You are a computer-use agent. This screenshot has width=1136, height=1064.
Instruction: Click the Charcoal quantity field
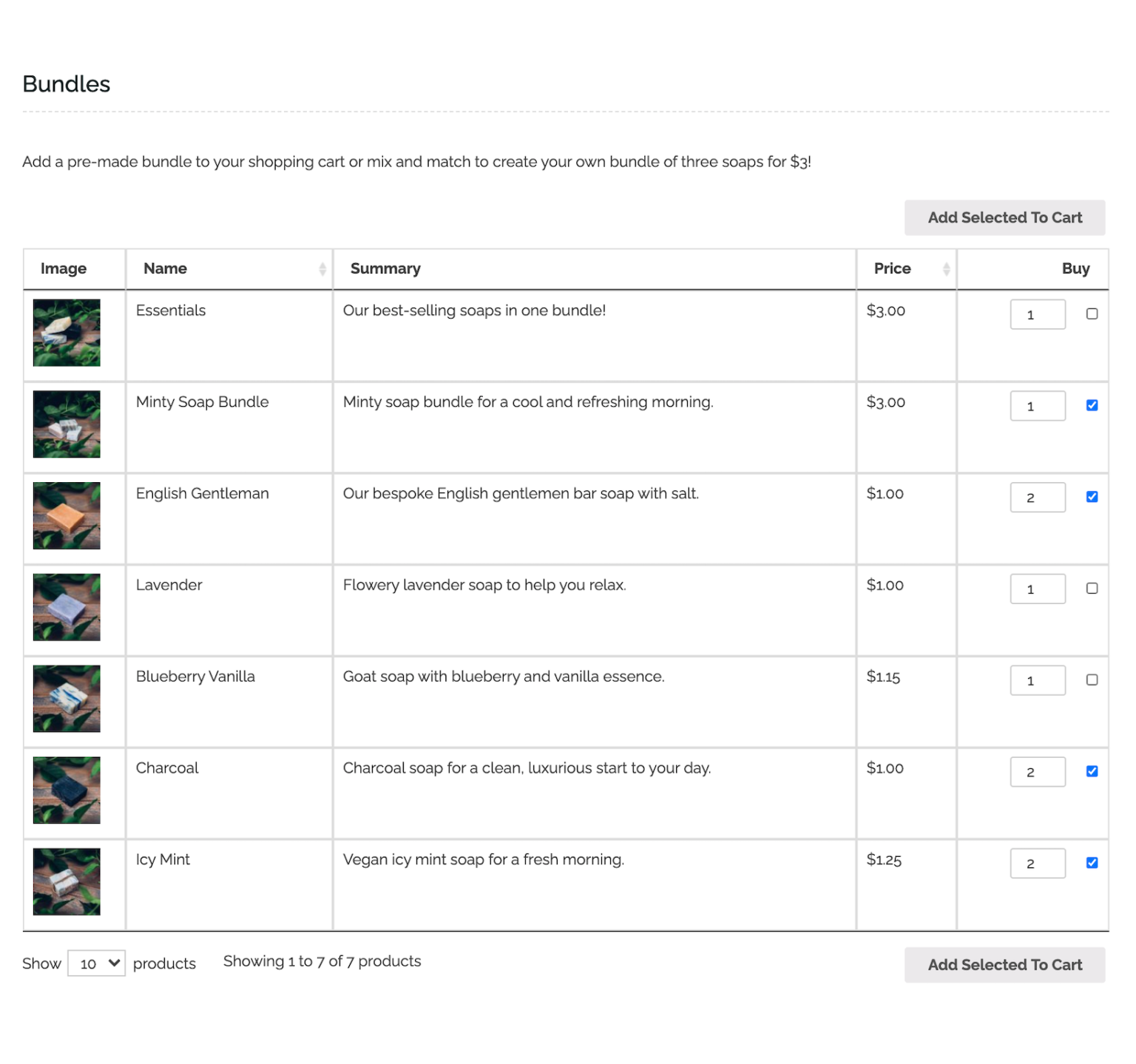click(x=1037, y=771)
